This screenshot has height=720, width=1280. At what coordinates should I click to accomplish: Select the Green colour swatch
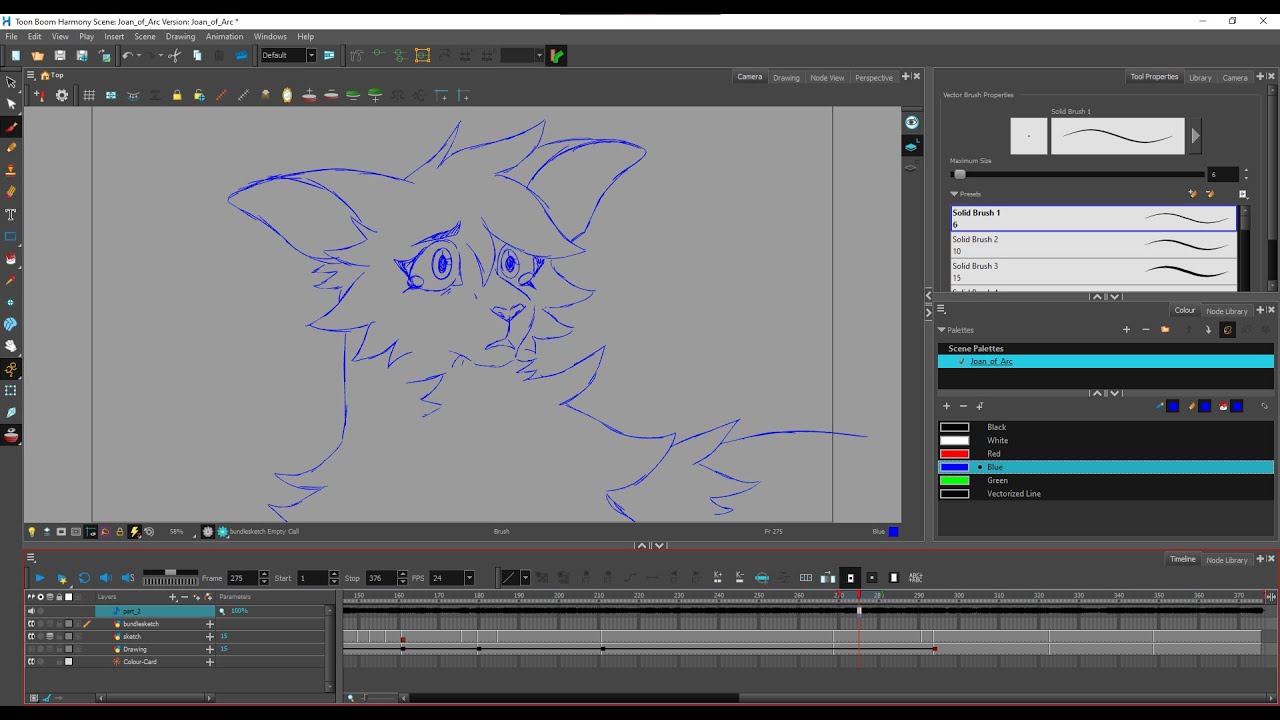pos(954,480)
